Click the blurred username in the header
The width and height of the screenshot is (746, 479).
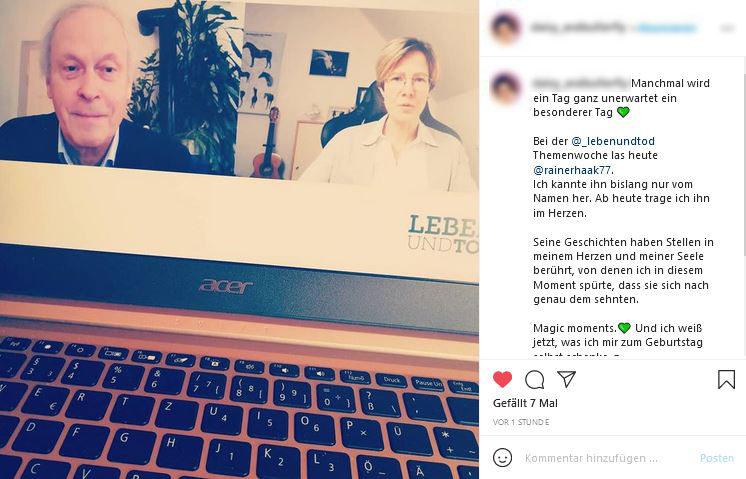[x=578, y=28]
